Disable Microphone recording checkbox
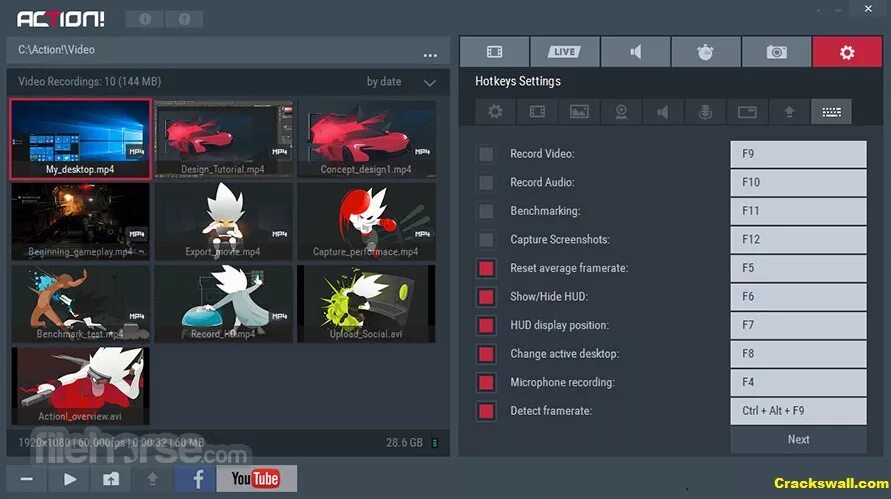The height and width of the screenshot is (499, 891). [x=486, y=382]
